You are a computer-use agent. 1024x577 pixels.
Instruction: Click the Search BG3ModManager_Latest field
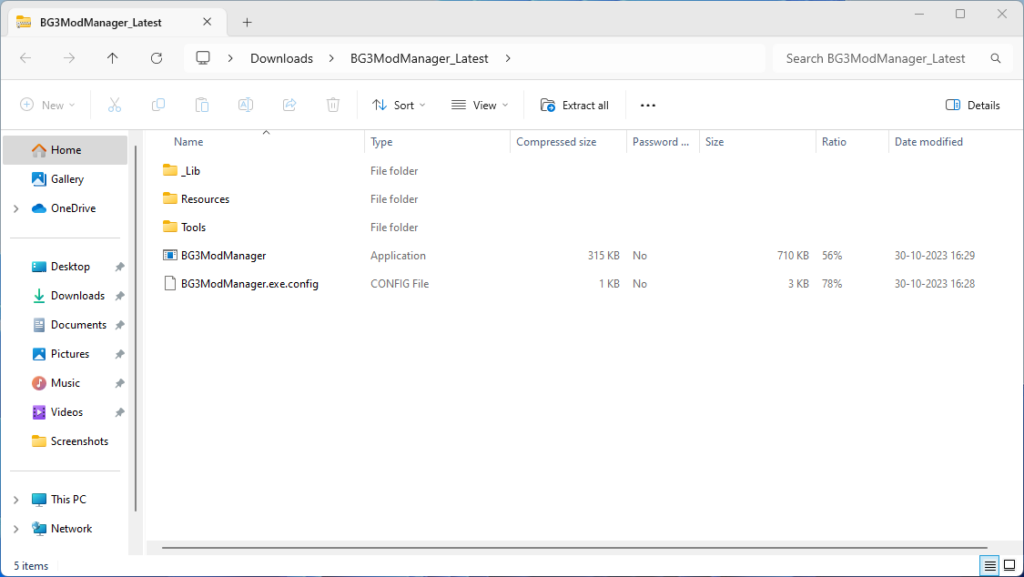(x=875, y=59)
